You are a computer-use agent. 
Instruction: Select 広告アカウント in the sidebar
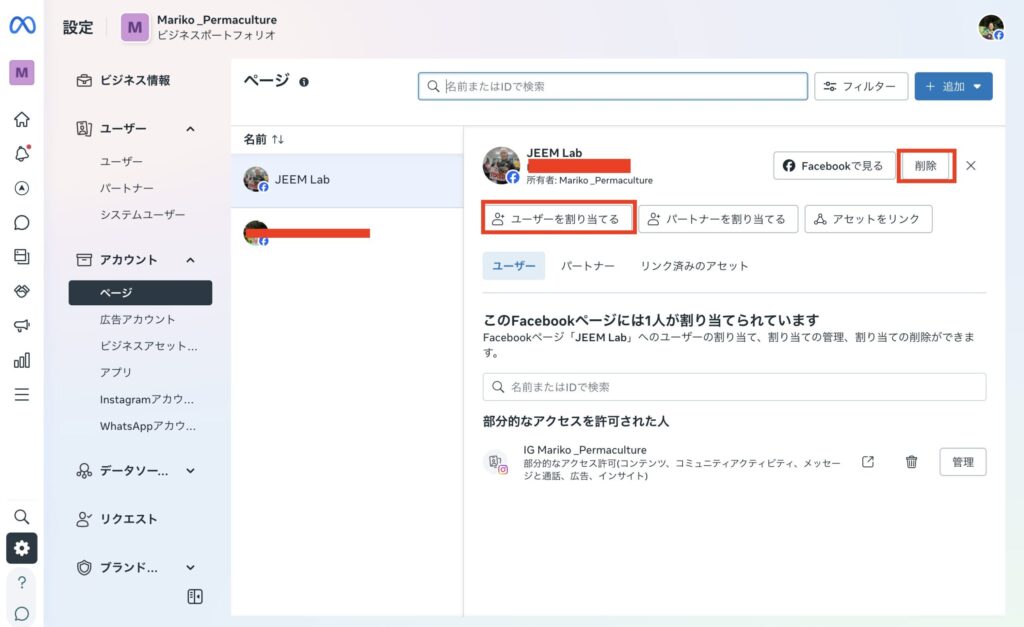(x=138, y=320)
